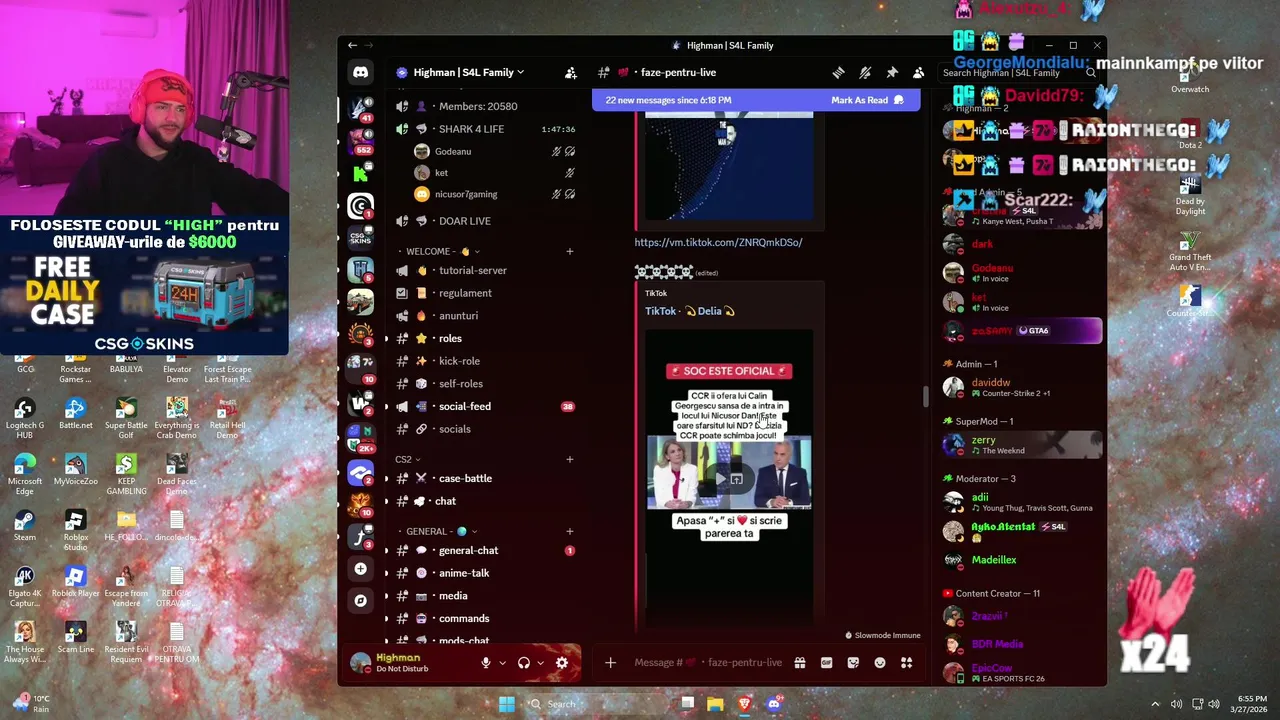
Task: Click member daviddw in Admin list
Action: pos(1020,387)
